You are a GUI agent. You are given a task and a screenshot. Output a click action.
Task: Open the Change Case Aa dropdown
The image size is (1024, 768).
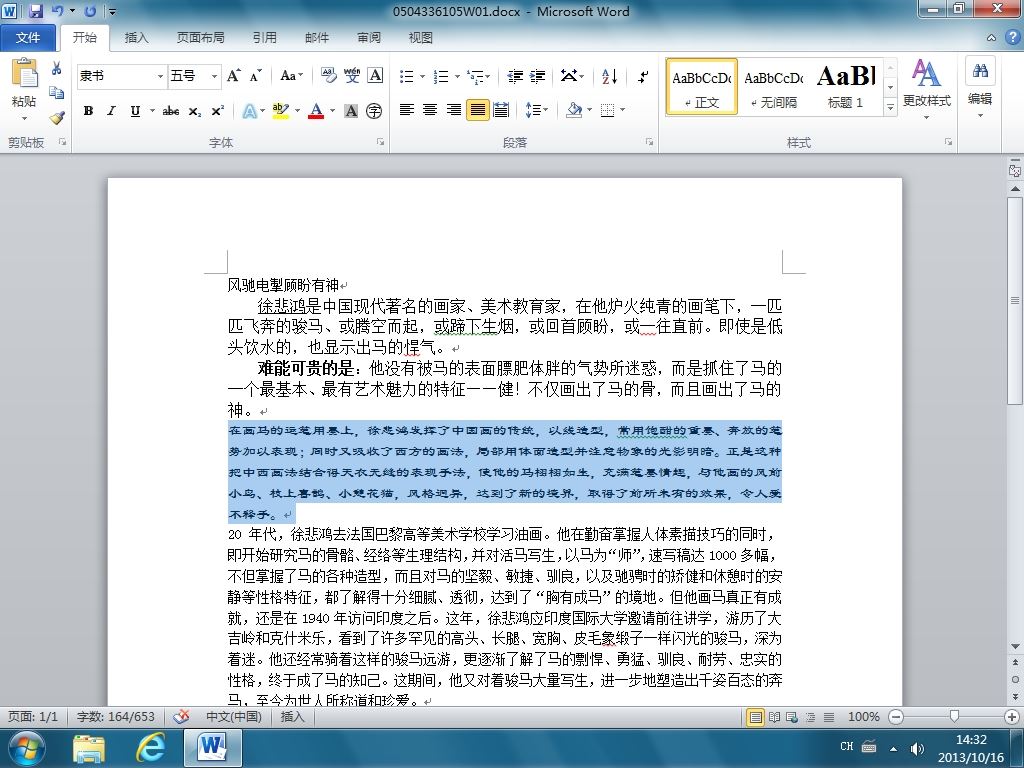coord(291,76)
